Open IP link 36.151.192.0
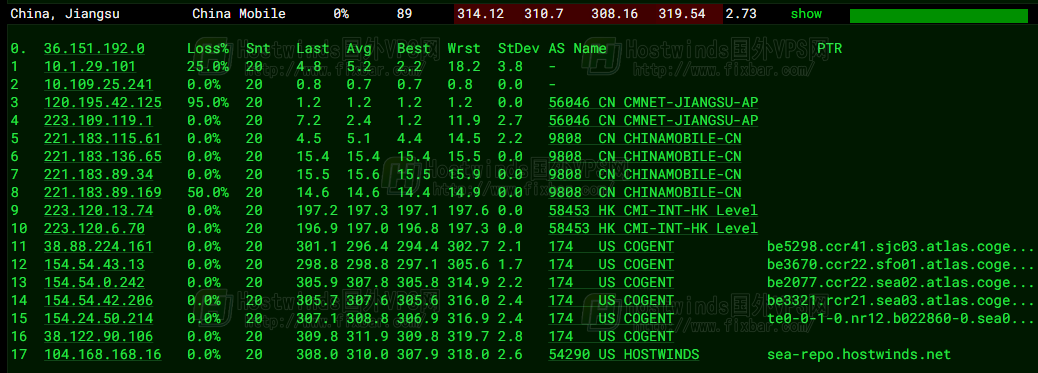Screen dimensions: 1038x373 pos(94,48)
